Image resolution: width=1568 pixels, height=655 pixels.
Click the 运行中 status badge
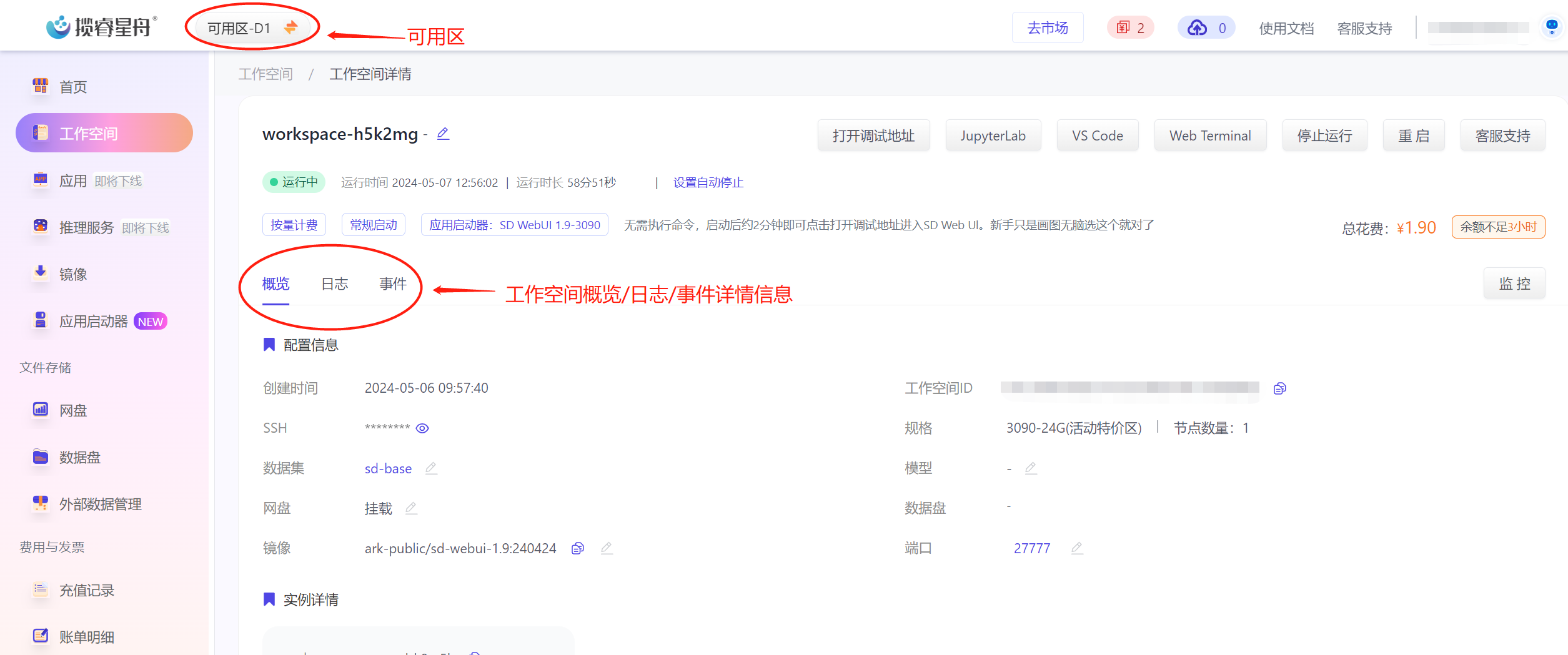tap(294, 182)
